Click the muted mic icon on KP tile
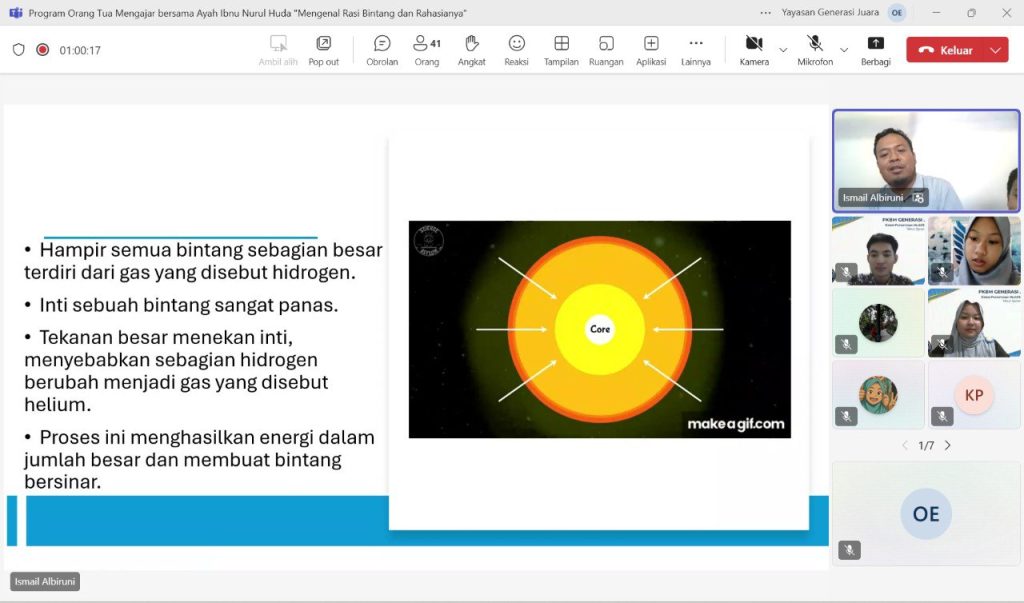This screenshot has height=603, width=1024. [942, 416]
